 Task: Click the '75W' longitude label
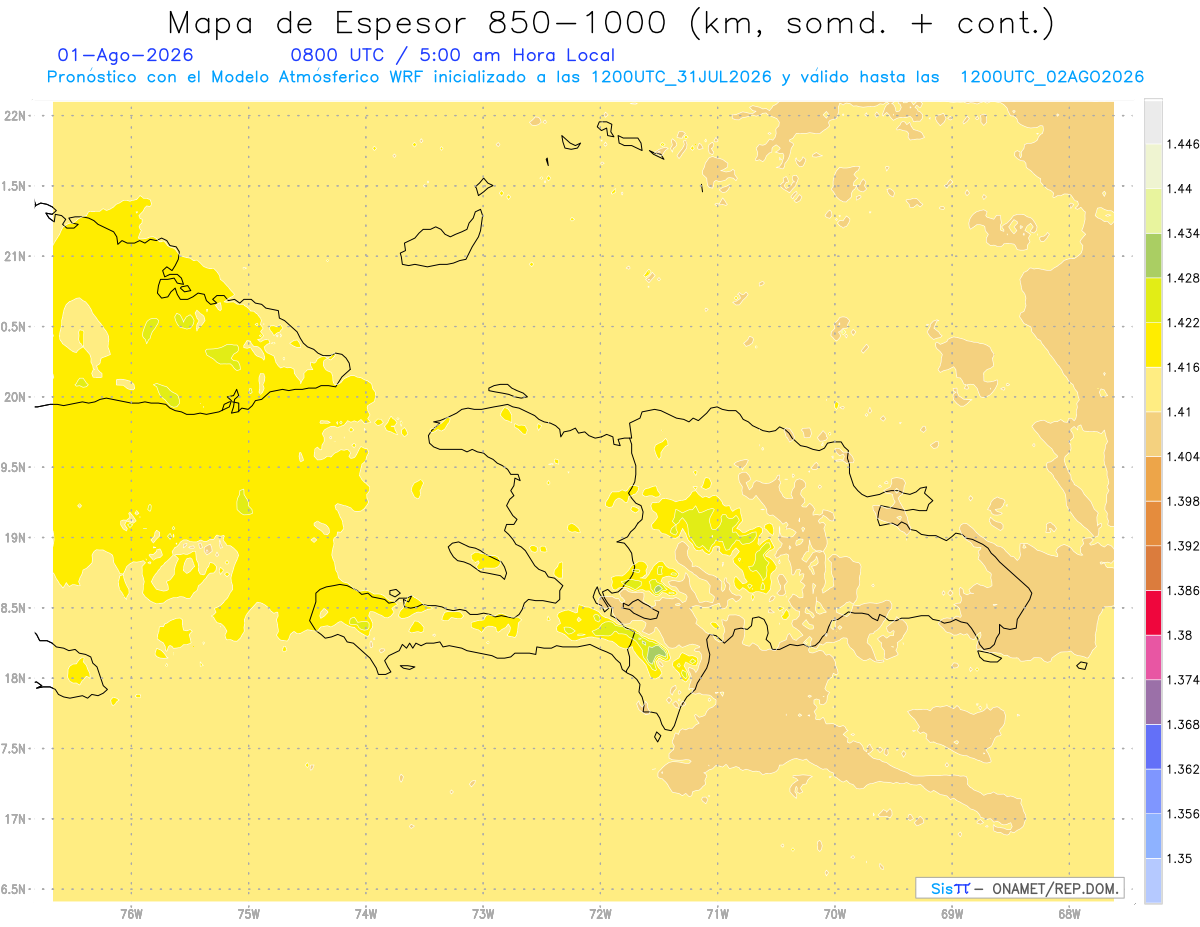(249, 913)
